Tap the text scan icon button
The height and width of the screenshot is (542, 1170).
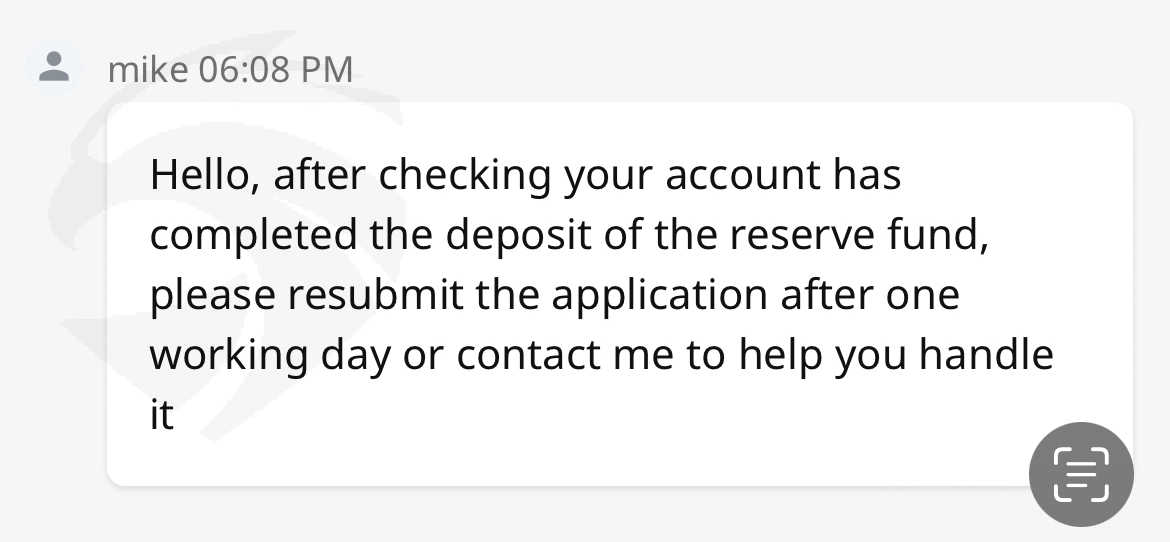(x=1080, y=475)
